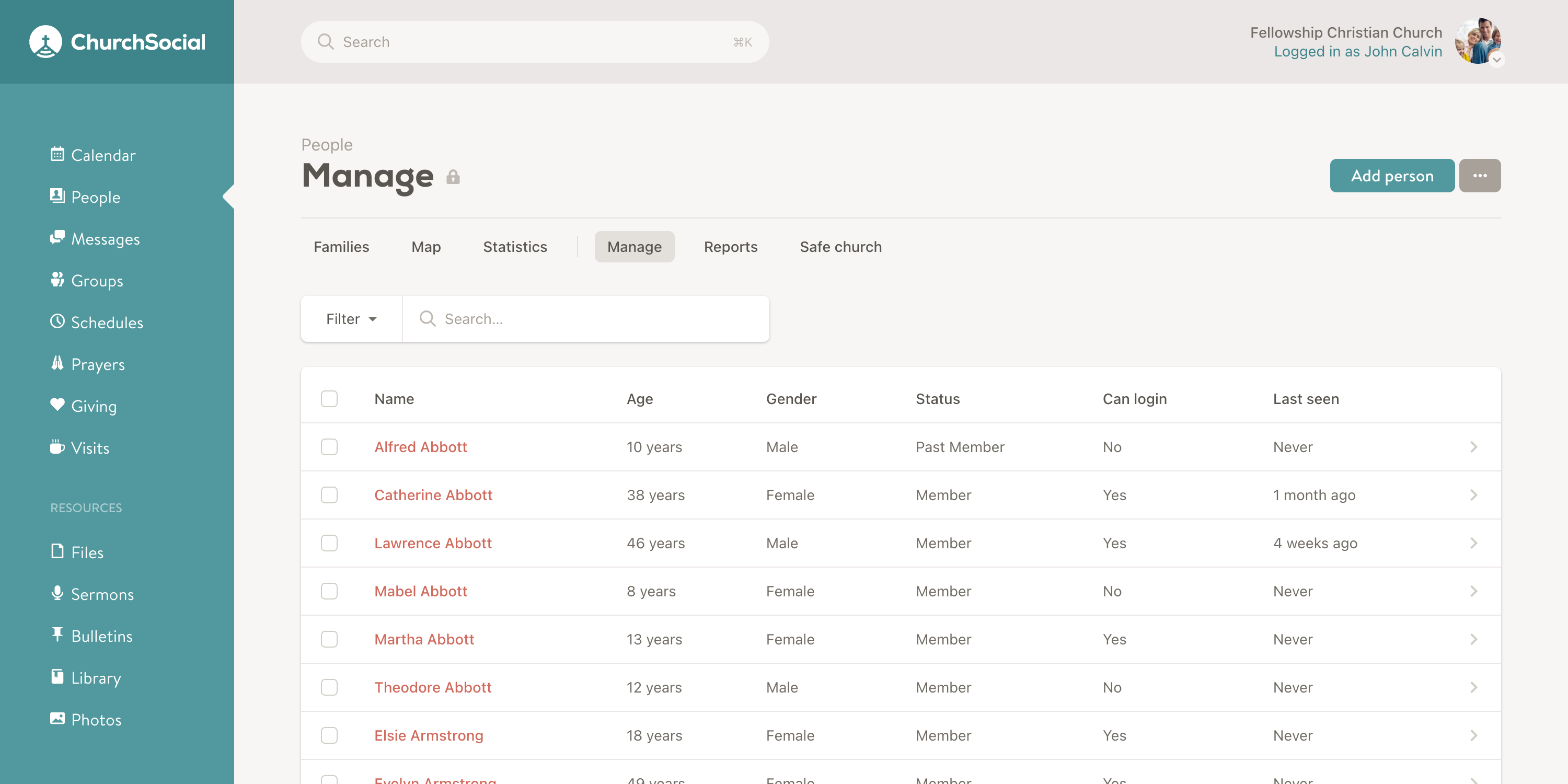Click the Visits coffee cup icon

pyautogui.click(x=57, y=447)
